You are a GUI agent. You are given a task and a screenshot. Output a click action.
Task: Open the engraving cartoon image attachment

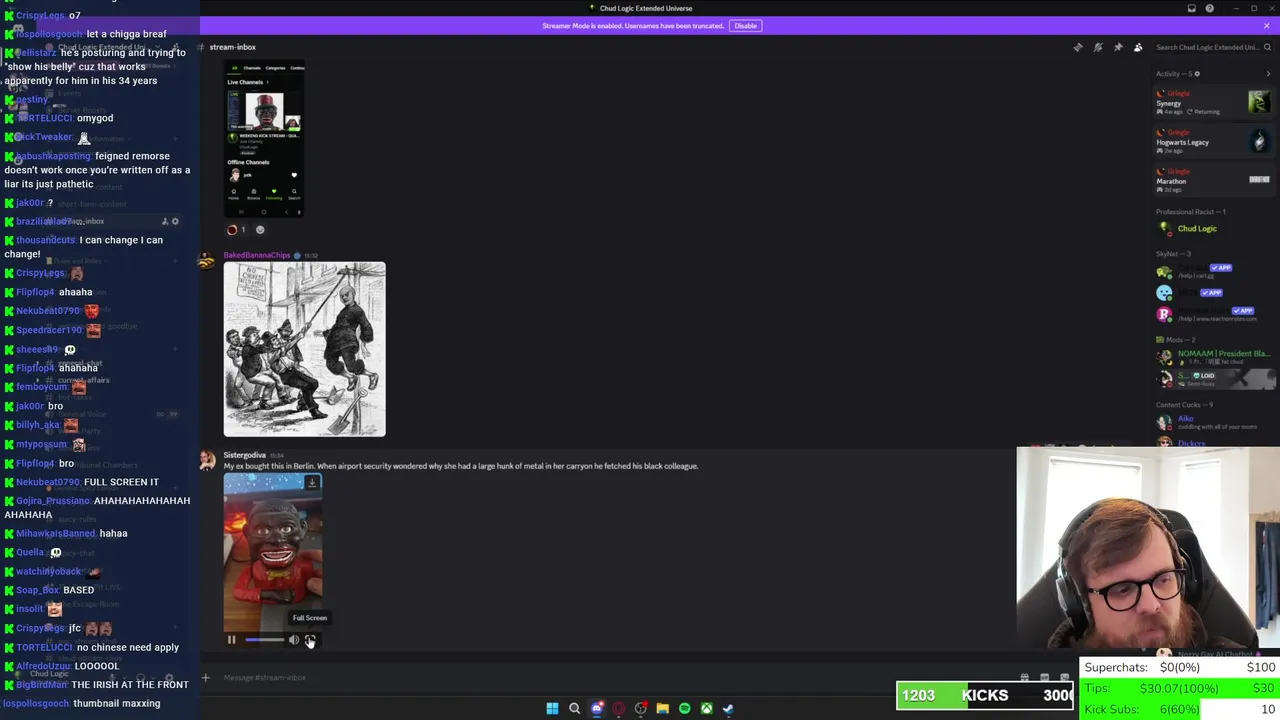pyautogui.click(x=304, y=350)
